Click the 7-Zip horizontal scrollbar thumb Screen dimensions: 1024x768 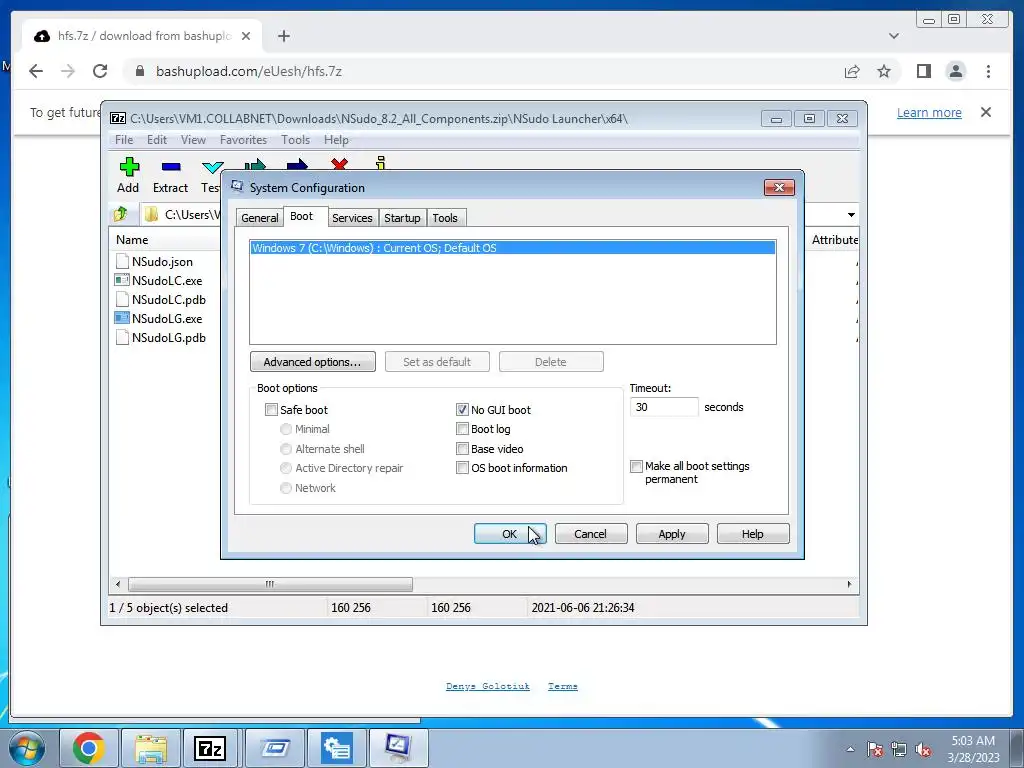(x=270, y=584)
